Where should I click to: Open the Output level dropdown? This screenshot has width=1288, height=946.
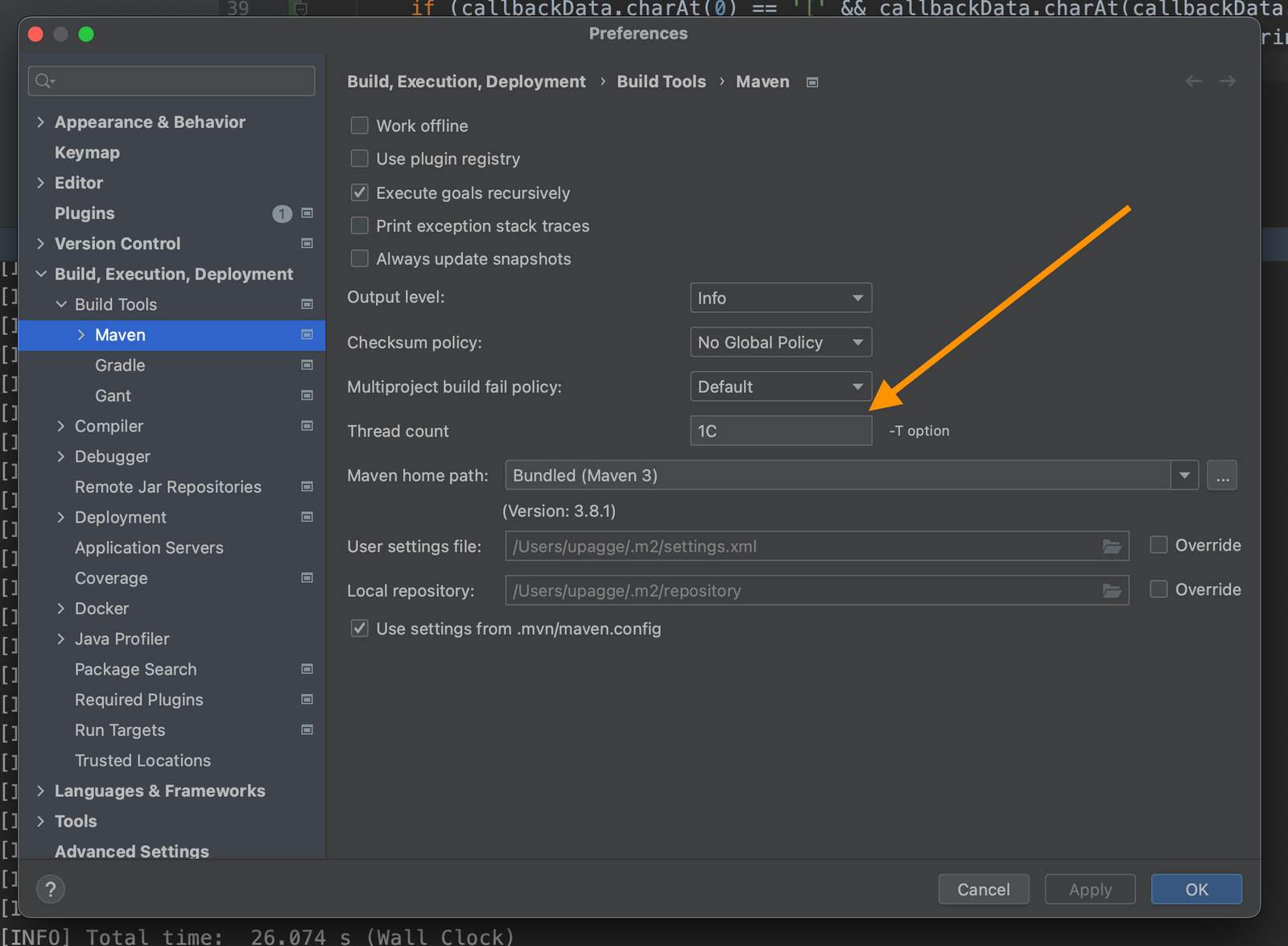[x=780, y=298]
